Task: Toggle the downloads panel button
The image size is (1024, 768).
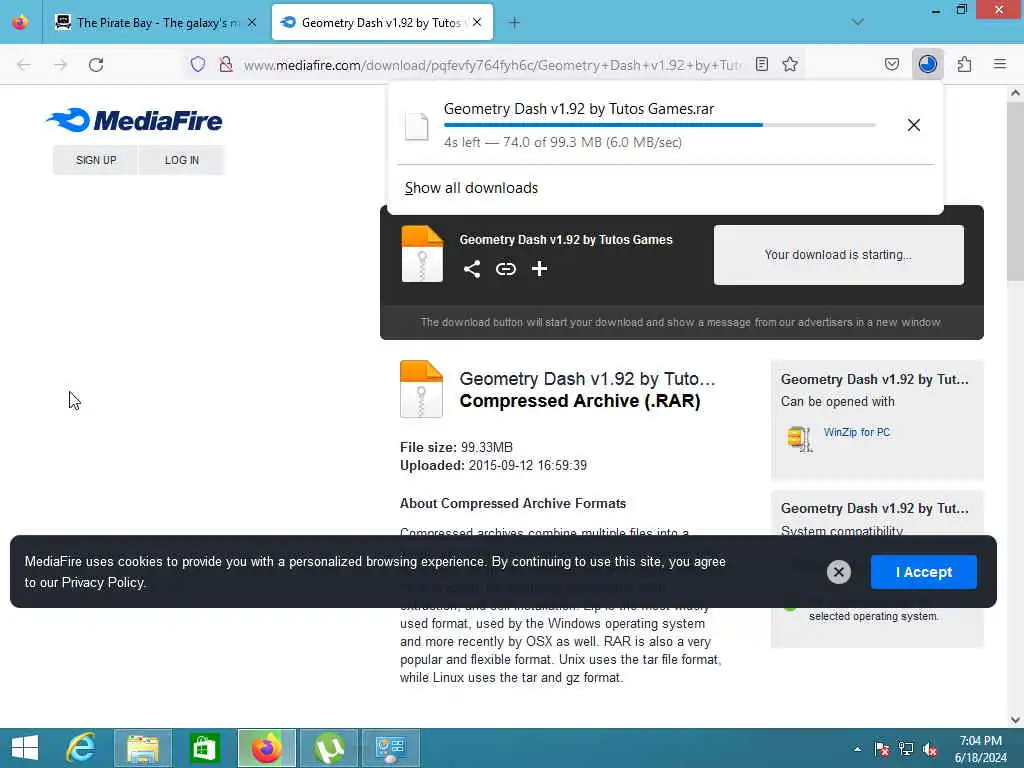Action: coord(928,65)
